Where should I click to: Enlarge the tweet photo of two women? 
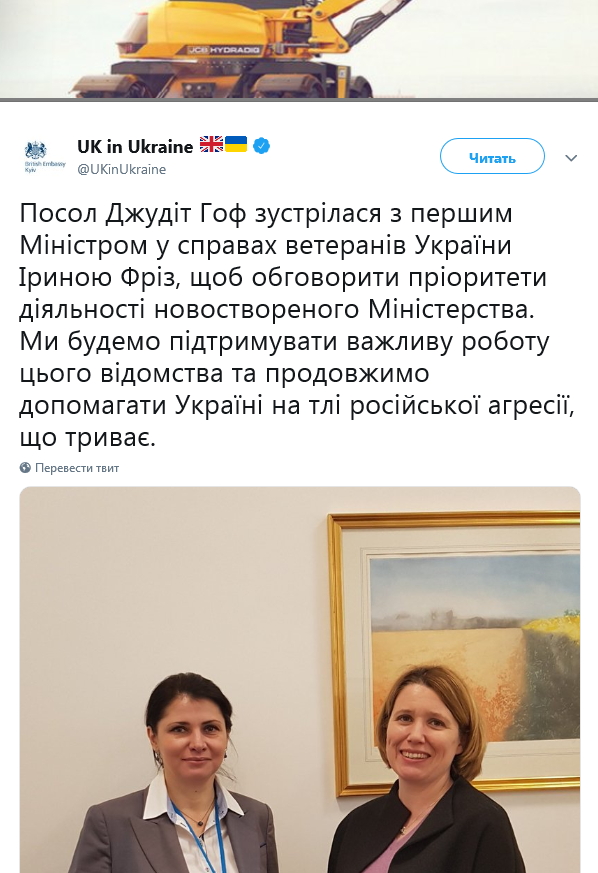pyautogui.click(x=300, y=680)
